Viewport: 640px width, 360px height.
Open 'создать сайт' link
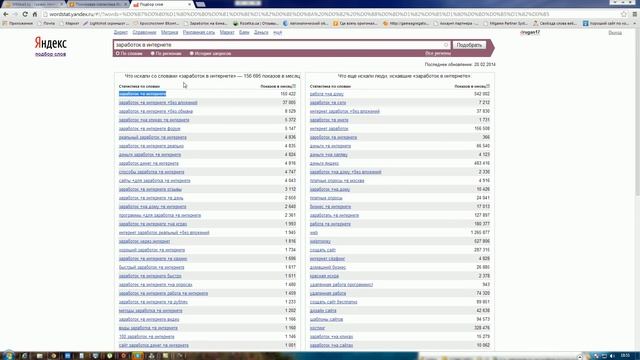[x=323, y=250]
